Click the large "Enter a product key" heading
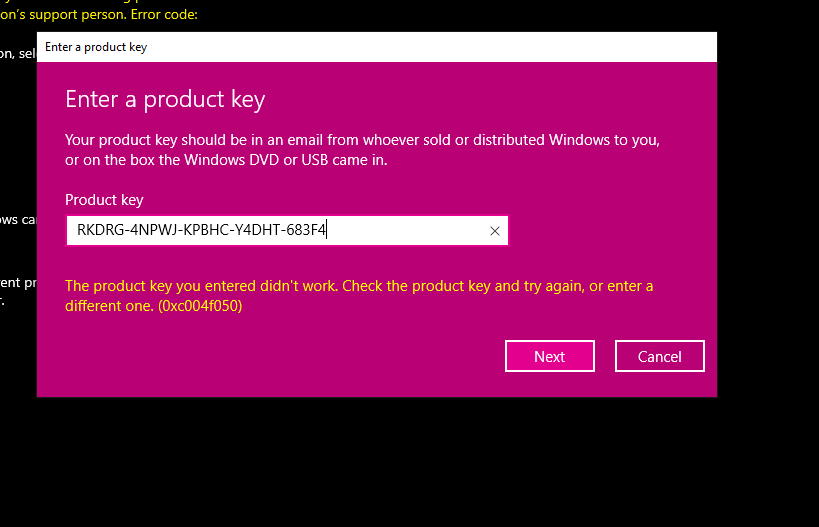819x527 pixels. pos(165,100)
